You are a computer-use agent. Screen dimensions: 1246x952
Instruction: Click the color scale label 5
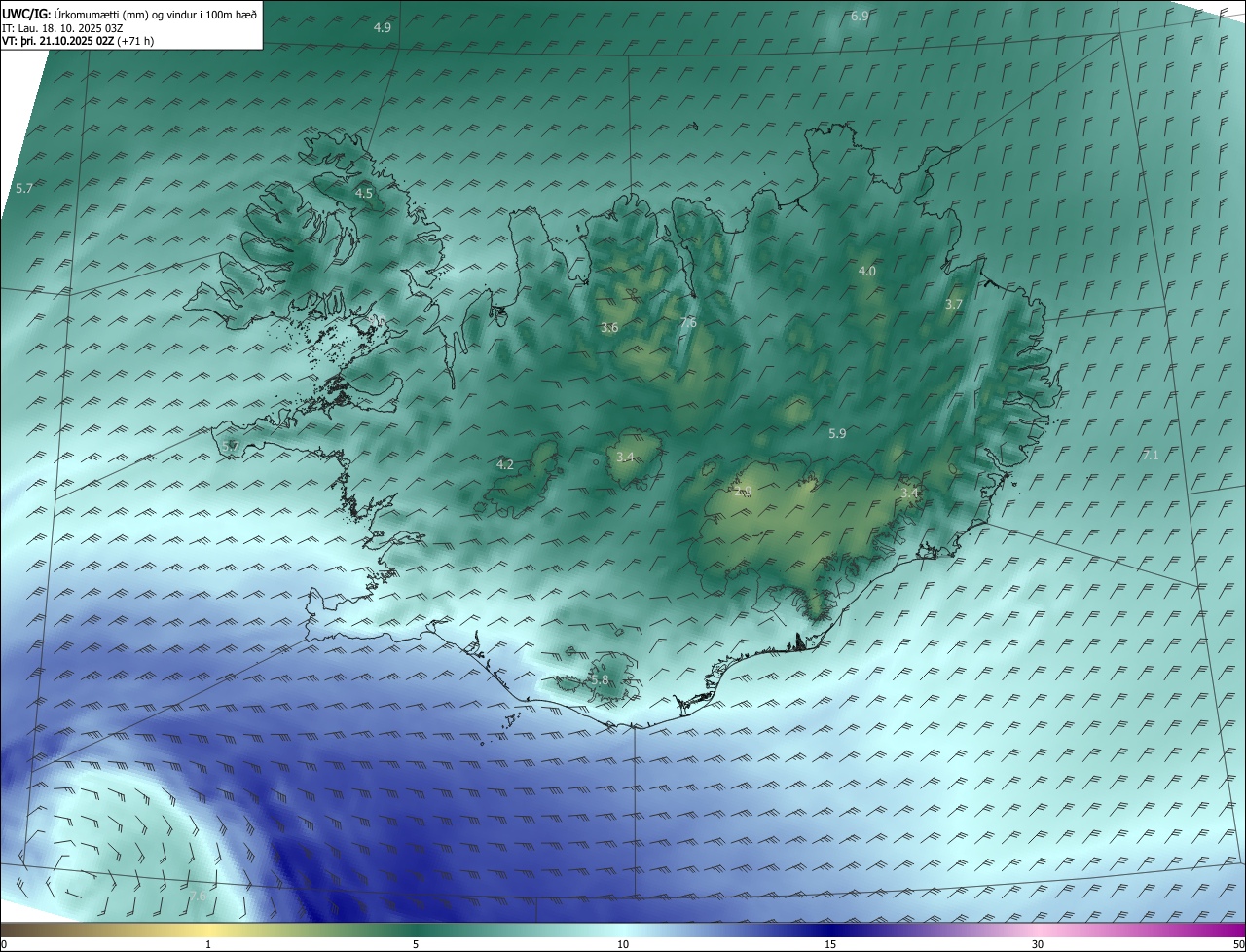coord(416,944)
